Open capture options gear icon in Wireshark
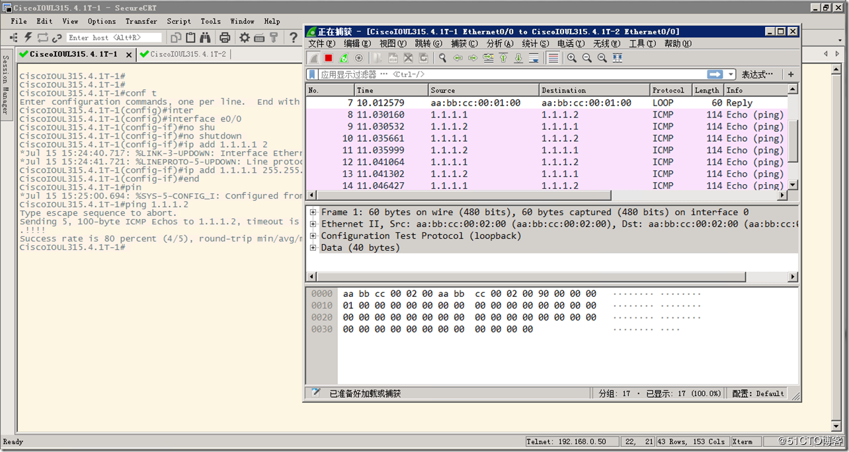Viewport: 849px width, 452px height. pyautogui.click(x=358, y=58)
